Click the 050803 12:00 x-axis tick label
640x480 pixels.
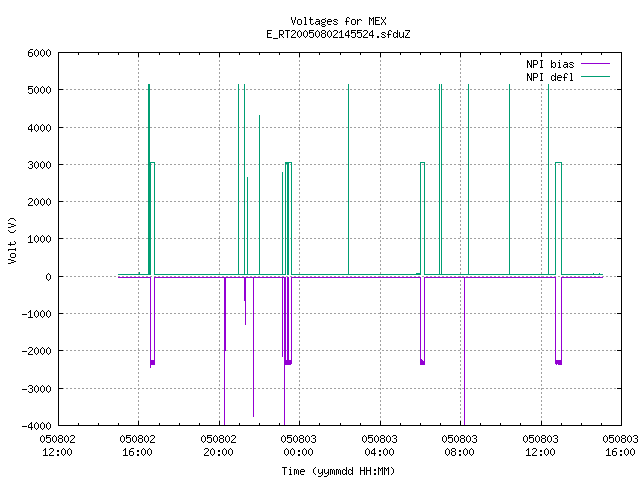coord(540,445)
